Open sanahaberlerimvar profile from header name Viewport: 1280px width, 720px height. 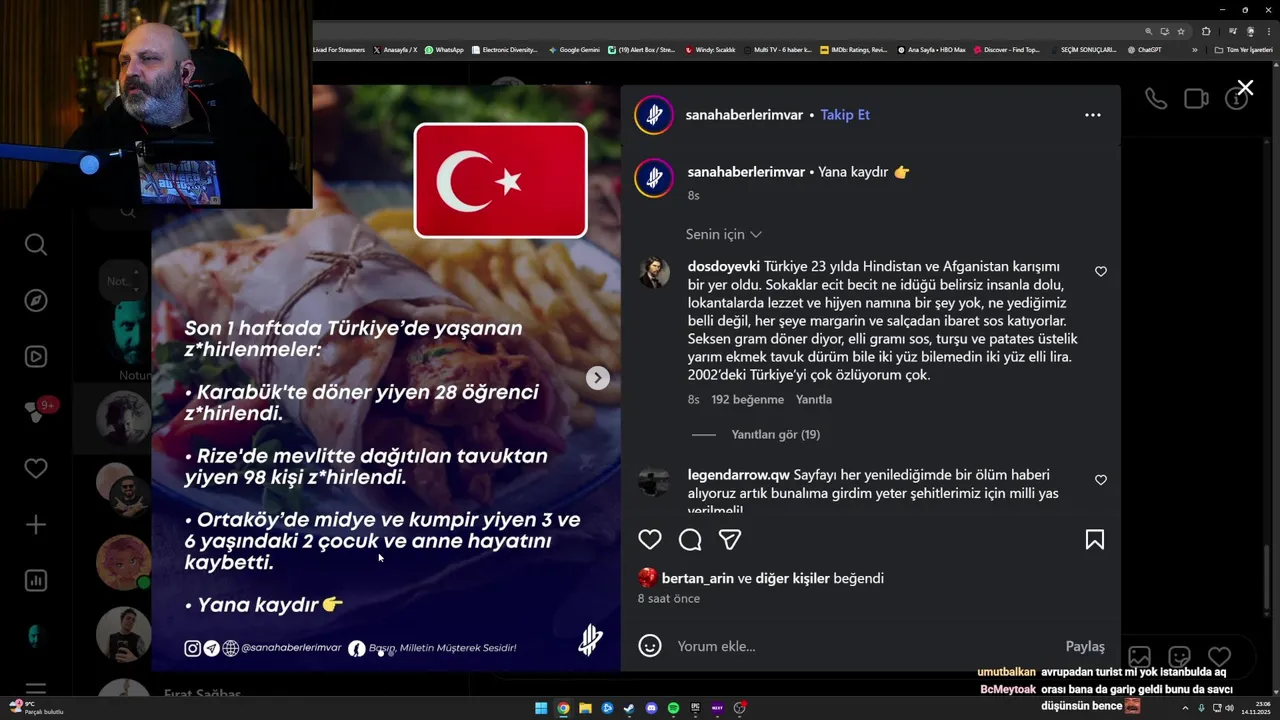[x=744, y=115]
